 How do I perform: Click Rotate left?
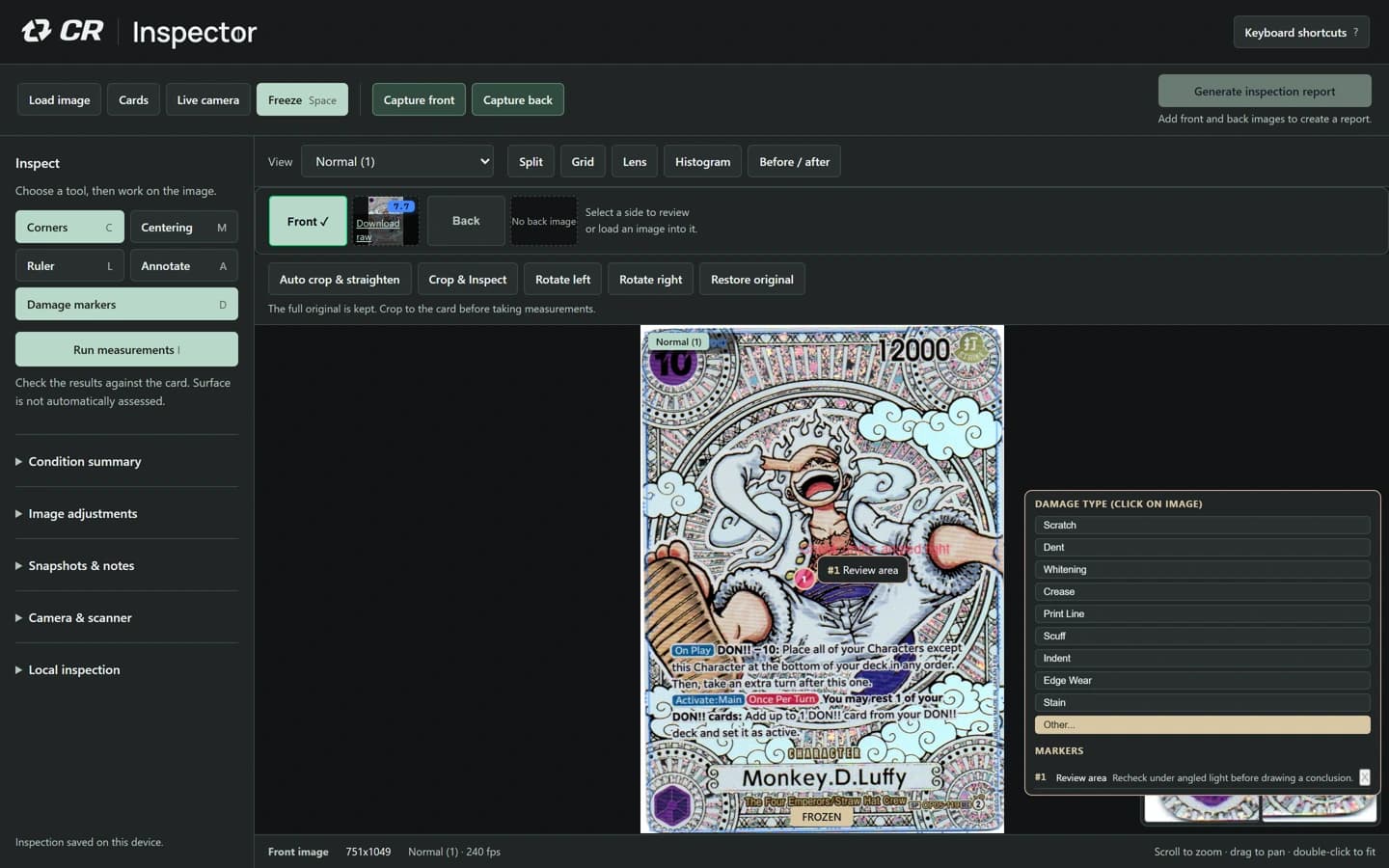point(562,279)
